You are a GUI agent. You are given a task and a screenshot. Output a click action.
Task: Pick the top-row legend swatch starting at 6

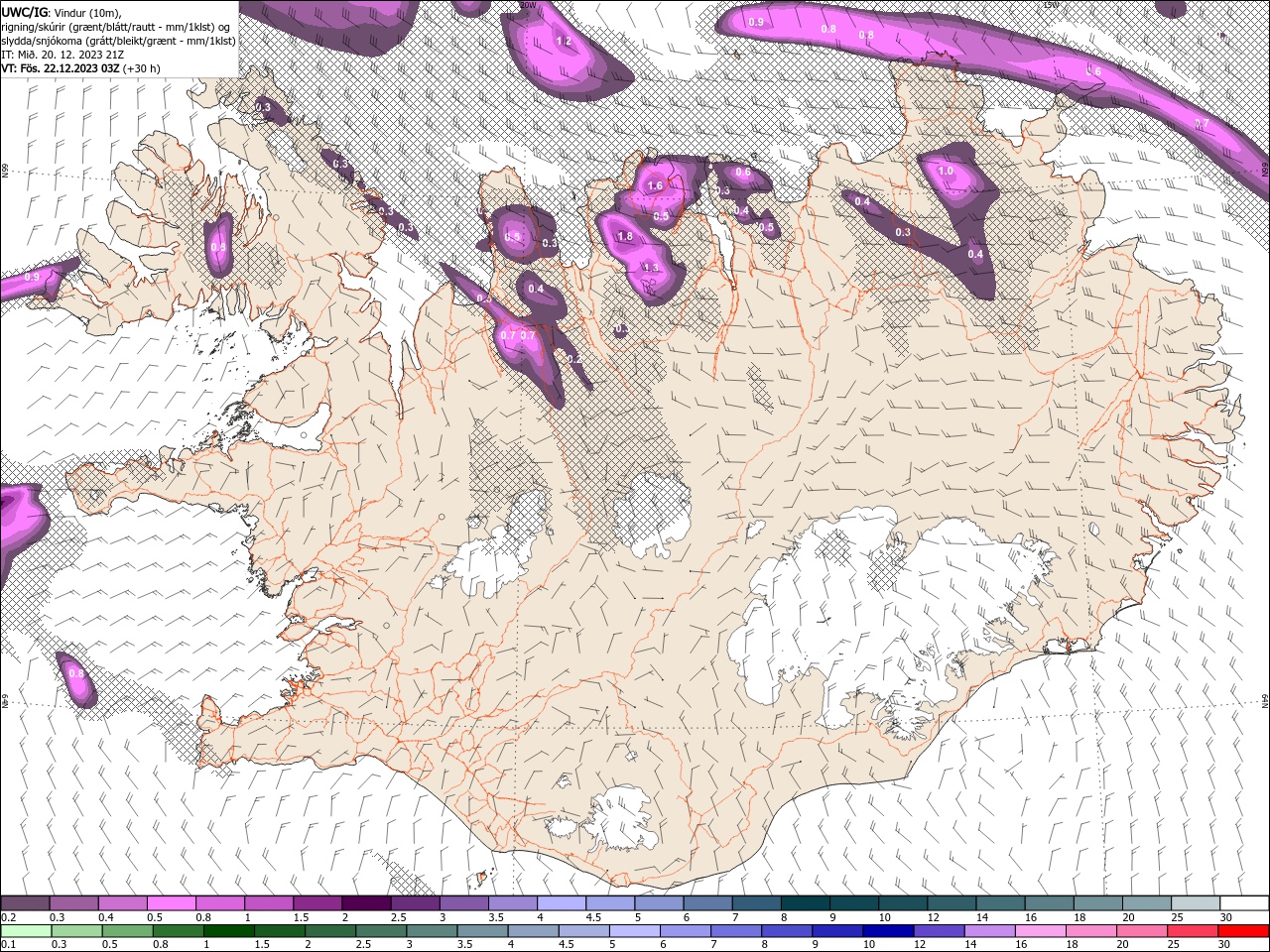coord(707,903)
